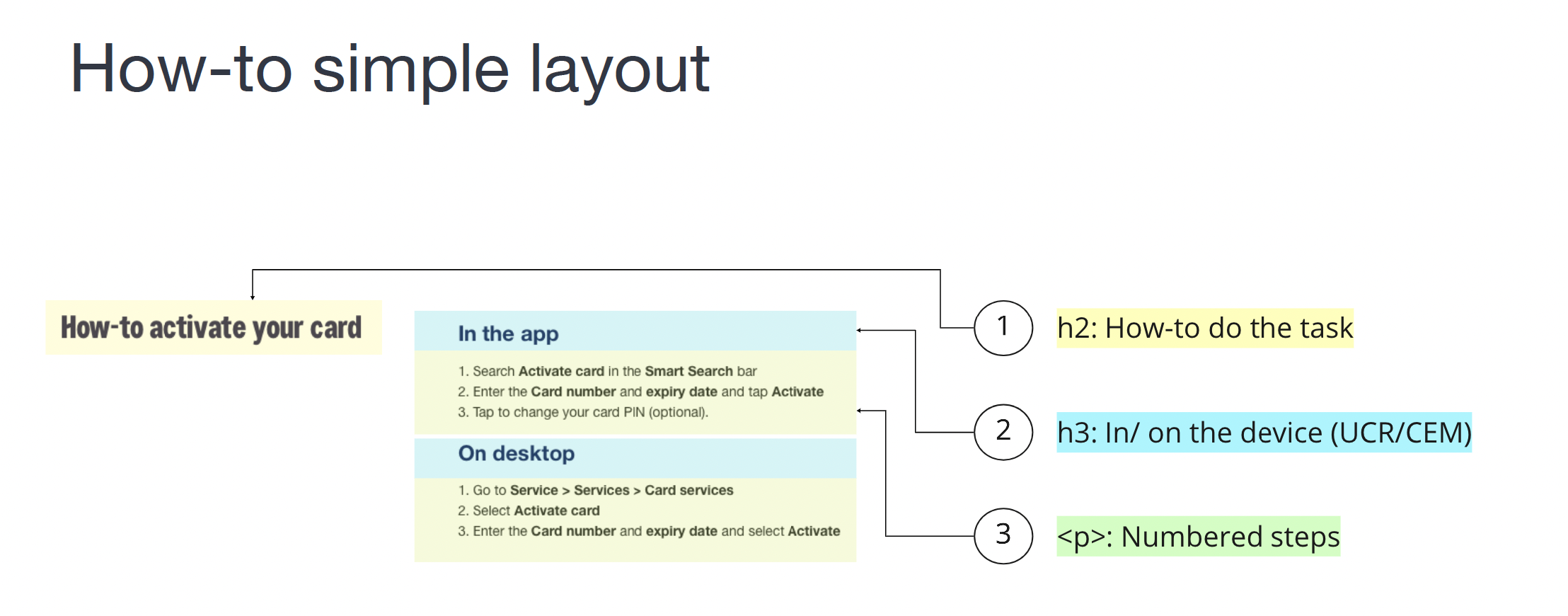Screen dimensions: 1568x616
Task: Click the 'How-to activate your card' heading
Action: [211, 328]
